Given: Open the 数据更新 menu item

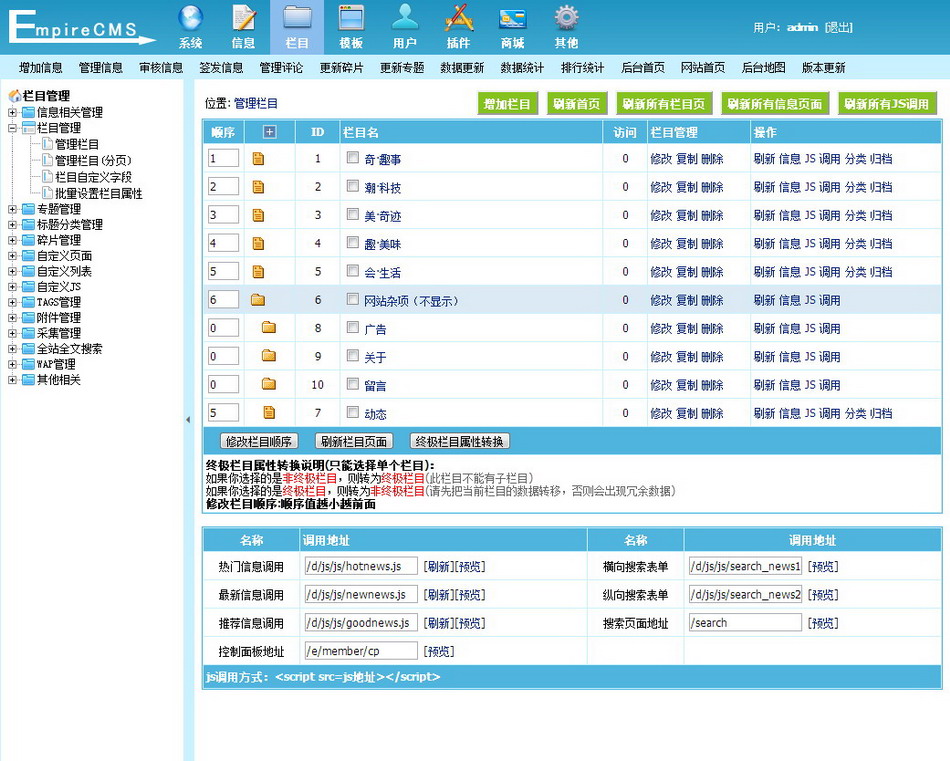Looking at the screenshot, I should coord(462,68).
